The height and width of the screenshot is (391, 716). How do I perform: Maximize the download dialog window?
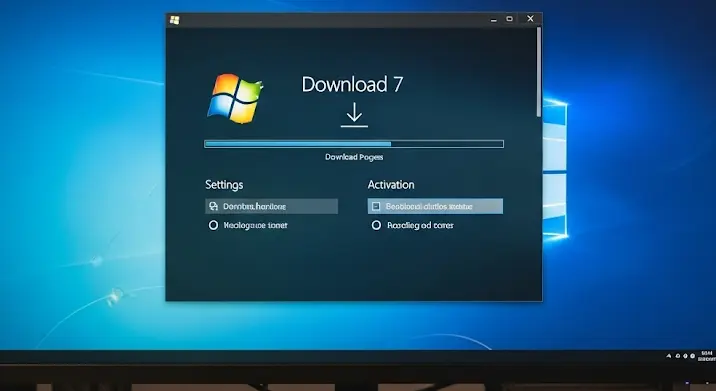(x=510, y=19)
